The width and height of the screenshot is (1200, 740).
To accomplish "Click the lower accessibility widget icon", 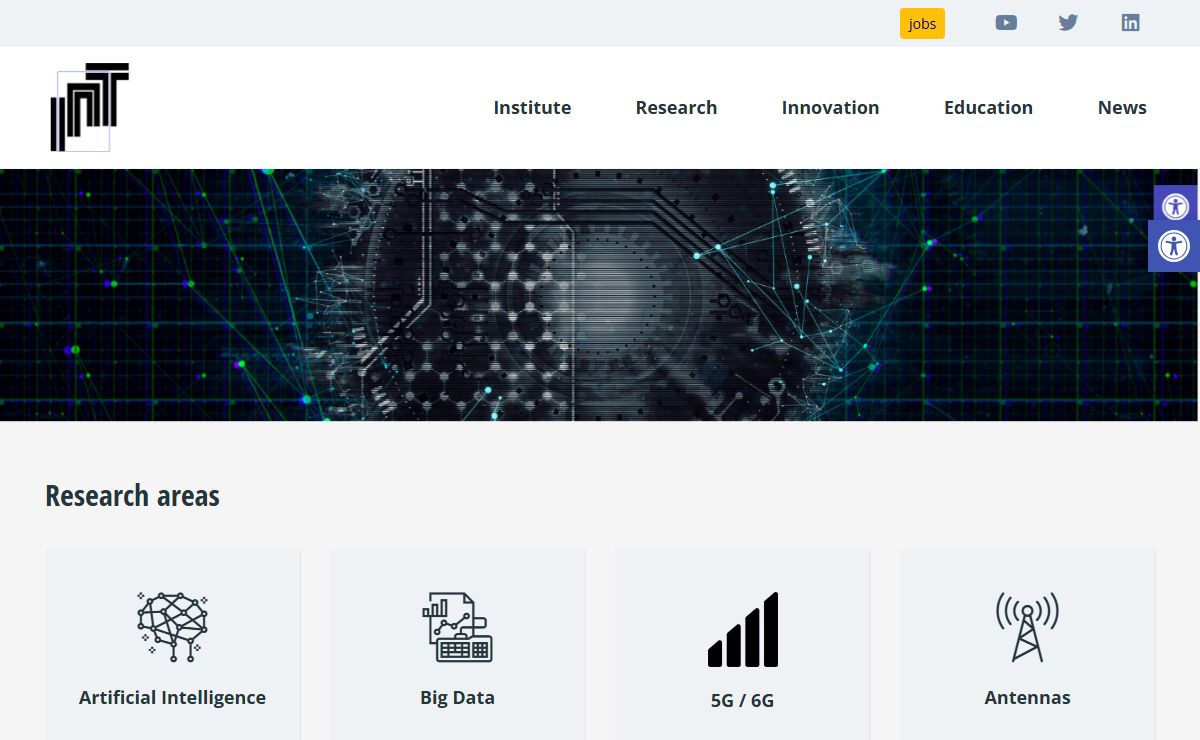I will (x=1173, y=246).
